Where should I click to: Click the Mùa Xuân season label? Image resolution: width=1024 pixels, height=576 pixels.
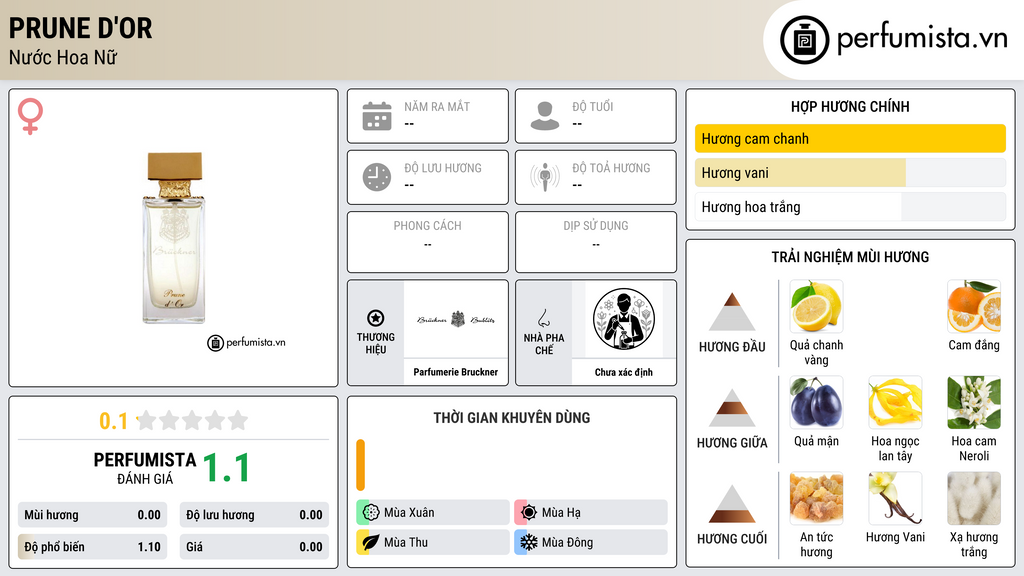[x=409, y=512]
